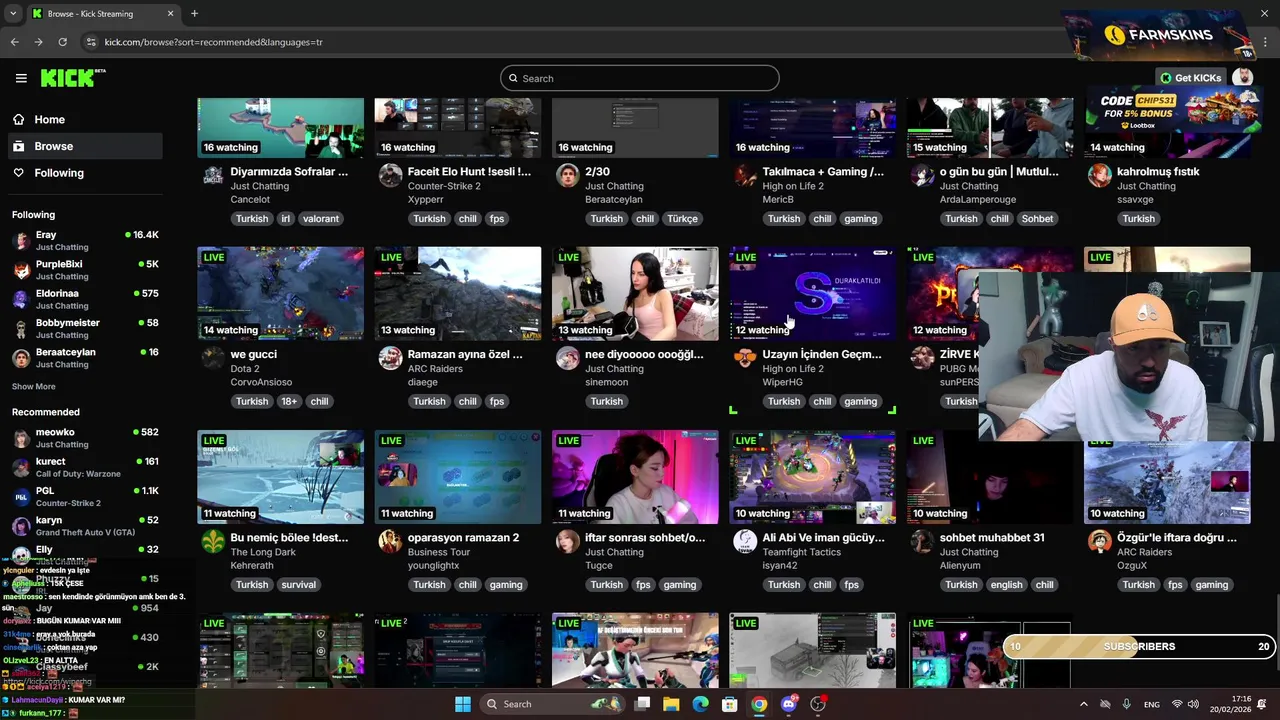Viewport: 1280px width, 720px height.
Task: Click younglightx streamer avatar
Action: click(390, 542)
